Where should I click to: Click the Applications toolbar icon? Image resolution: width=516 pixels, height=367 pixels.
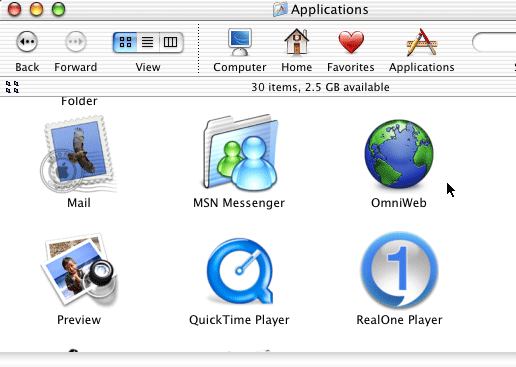(x=422, y=42)
